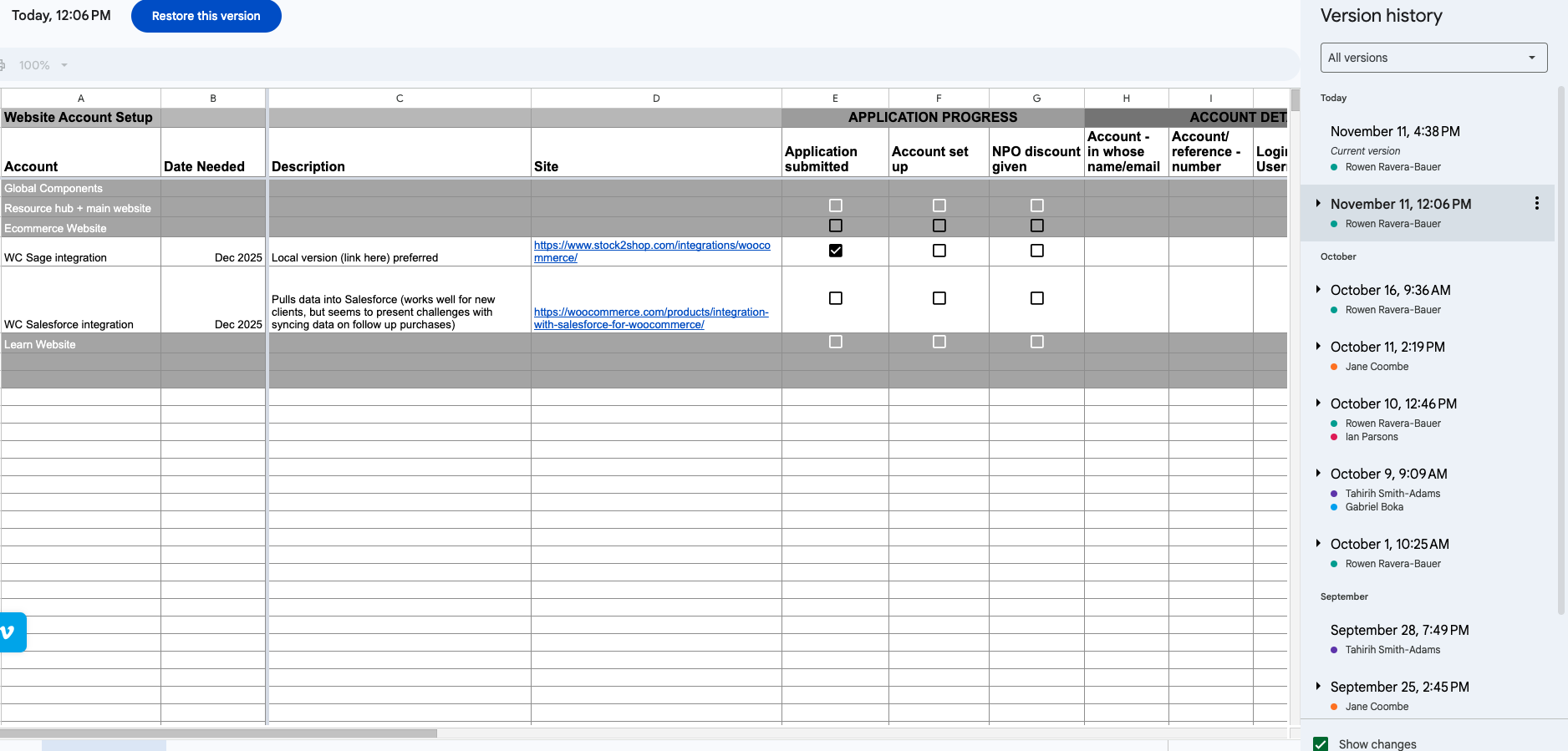Click the horizontal scrollbar below the sheet
Screen dimensions: 1568x751
219,733
